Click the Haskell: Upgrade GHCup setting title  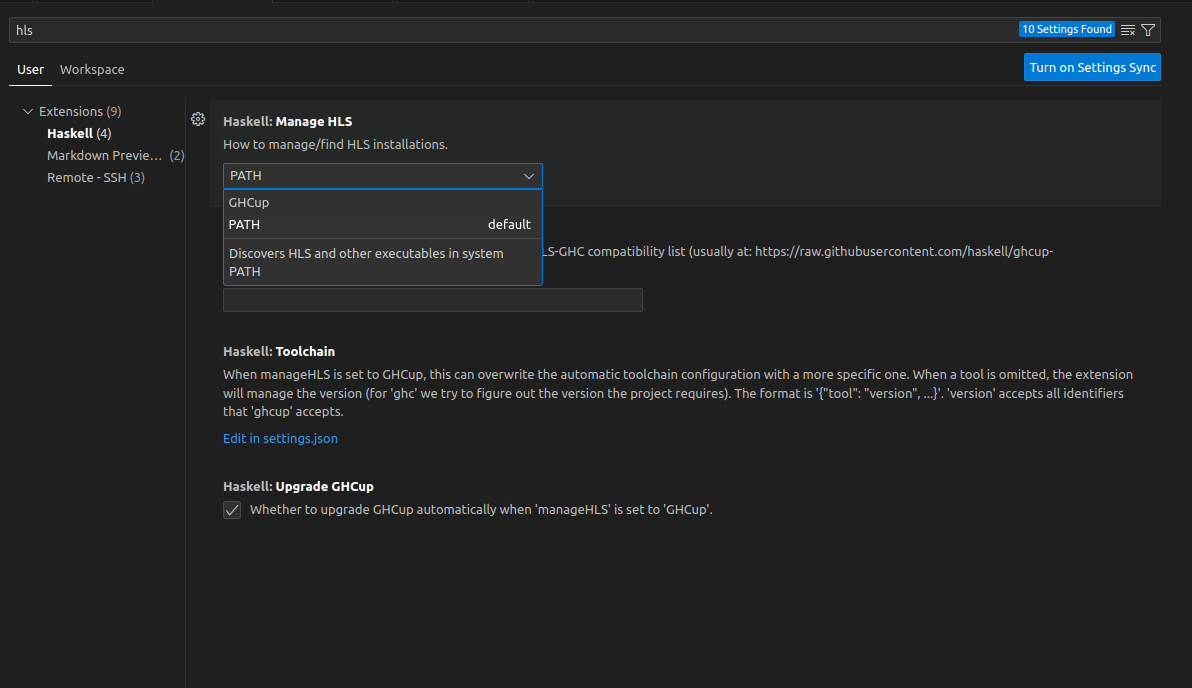point(298,487)
